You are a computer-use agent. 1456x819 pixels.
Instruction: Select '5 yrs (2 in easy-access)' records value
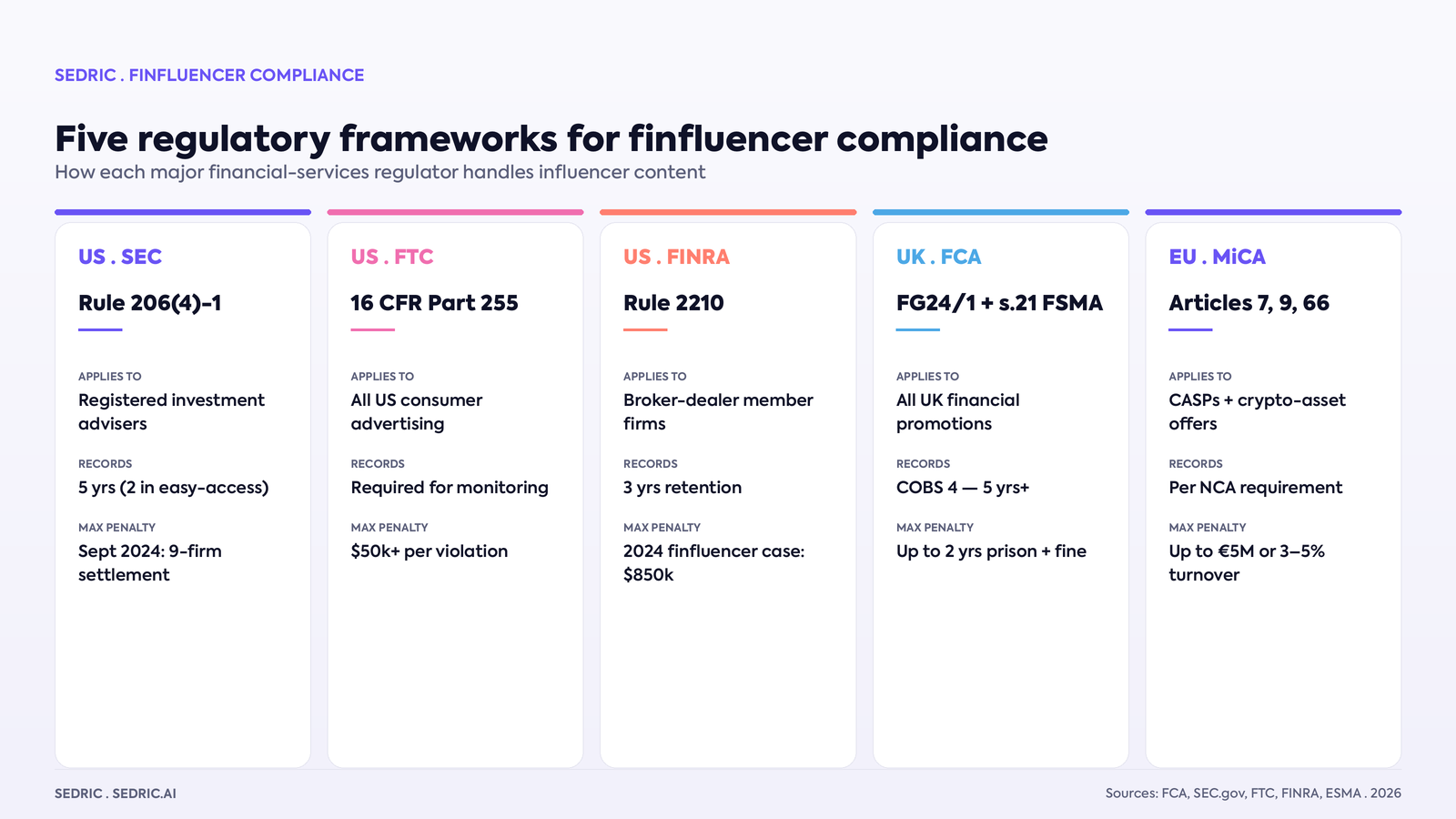[174, 488]
